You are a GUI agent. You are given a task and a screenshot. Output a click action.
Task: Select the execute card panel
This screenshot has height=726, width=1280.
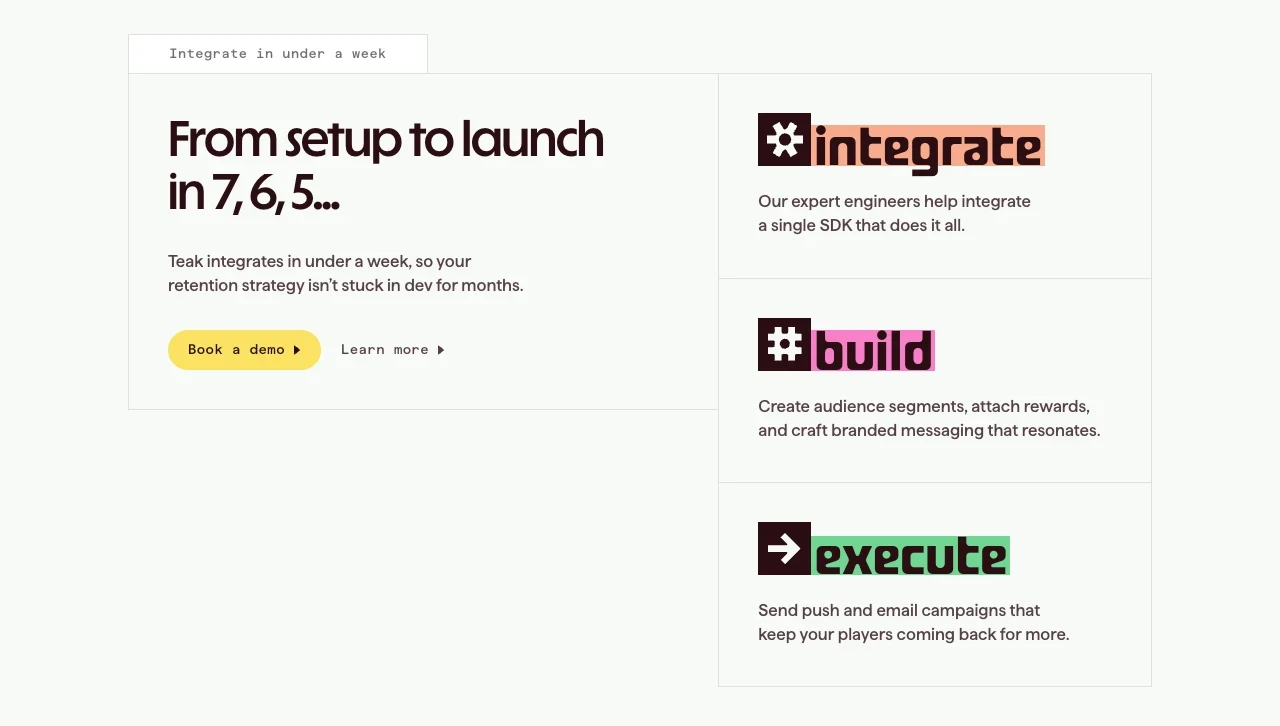935,585
